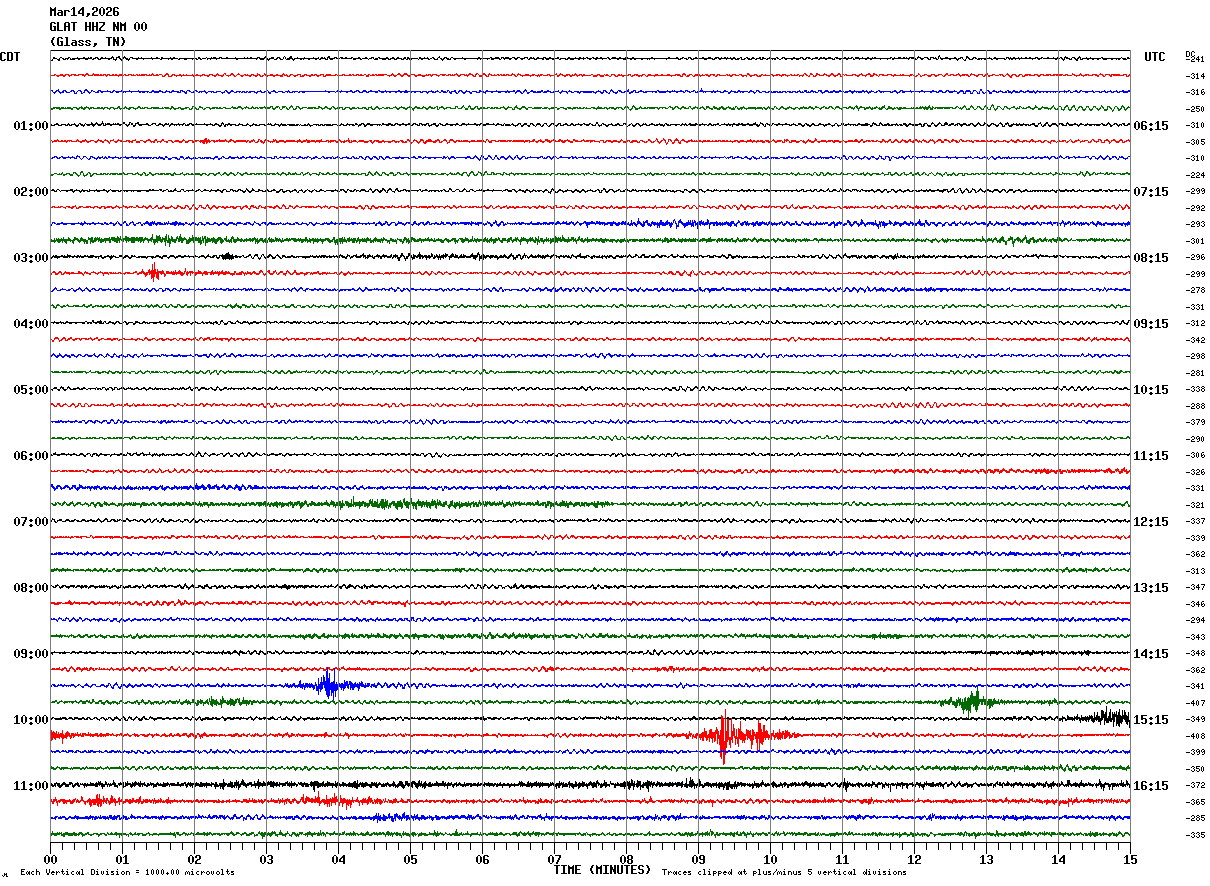This screenshot has height=886, width=1210.
Task: Click the DC offset value -335
Action: [1195, 835]
